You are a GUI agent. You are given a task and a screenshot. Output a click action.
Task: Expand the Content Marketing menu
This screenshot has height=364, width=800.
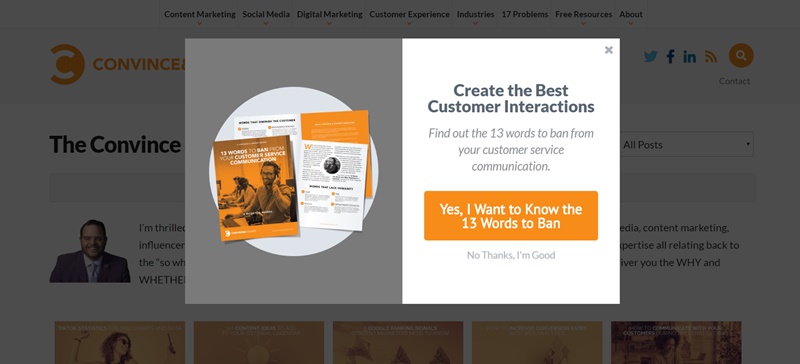[x=199, y=14]
